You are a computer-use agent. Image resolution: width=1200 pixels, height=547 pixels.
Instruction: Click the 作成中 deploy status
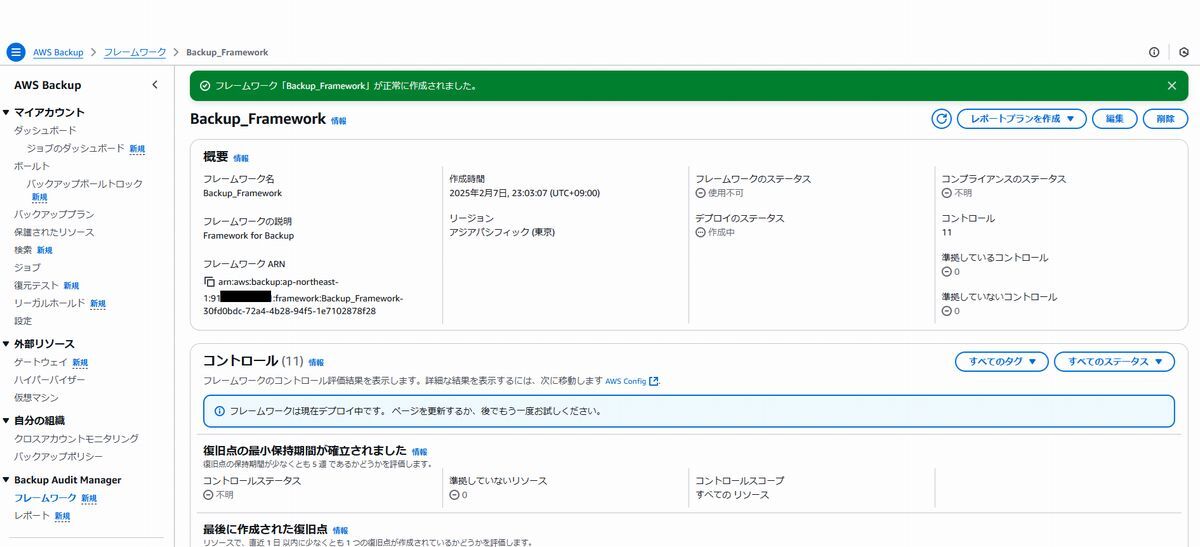[716, 232]
